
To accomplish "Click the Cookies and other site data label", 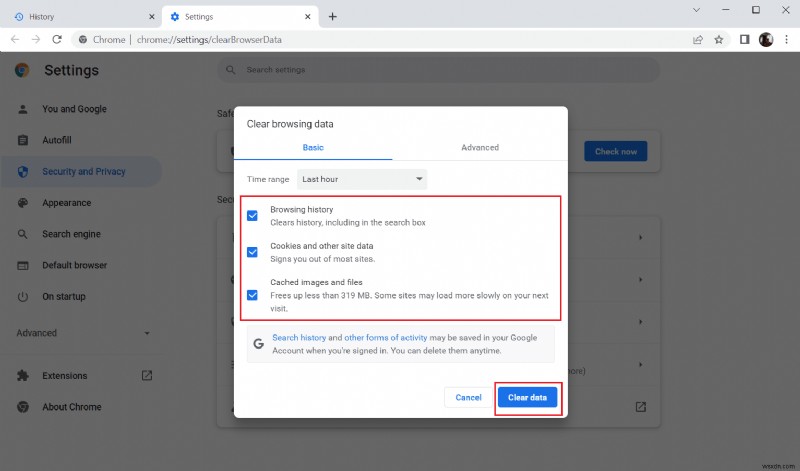I will (321, 246).
